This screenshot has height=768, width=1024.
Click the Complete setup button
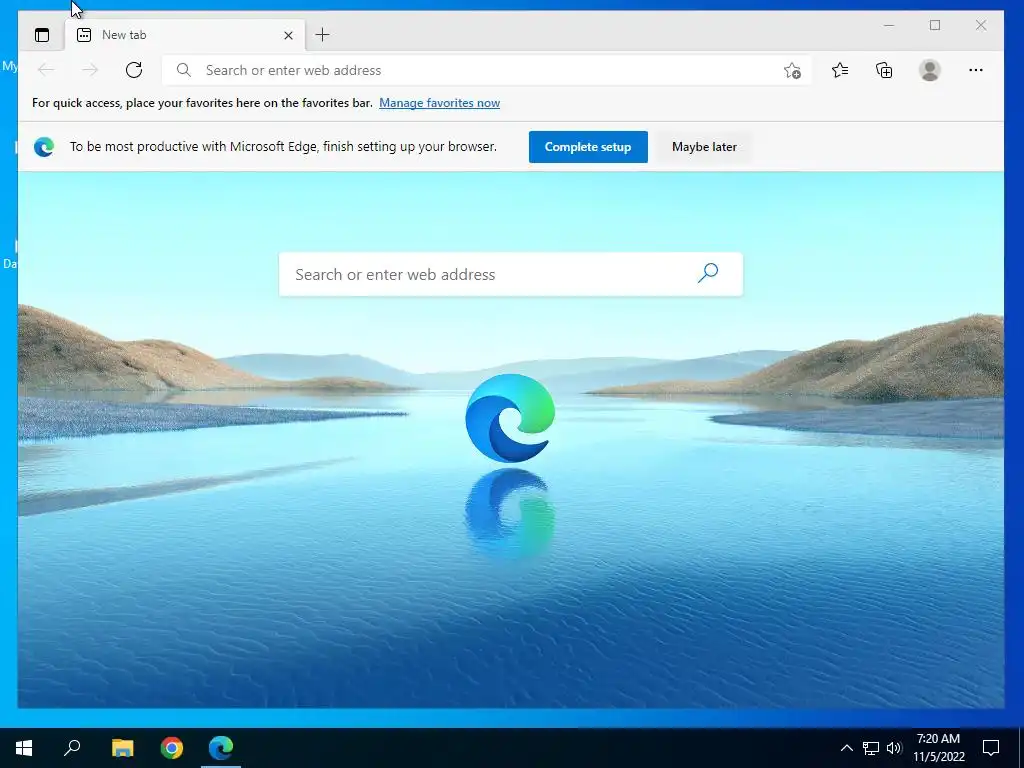[588, 147]
